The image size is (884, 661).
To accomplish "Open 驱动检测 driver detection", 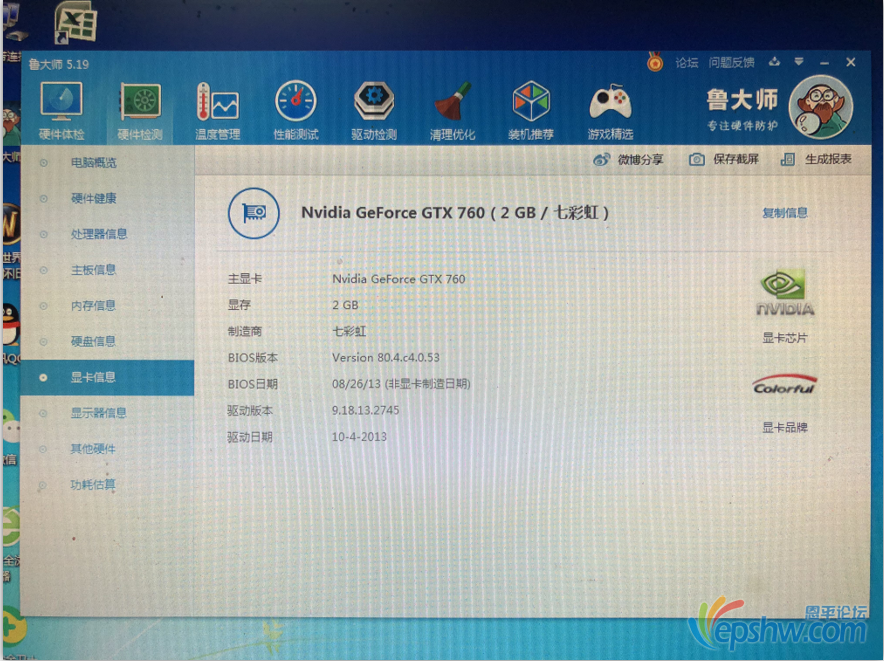I will (x=374, y=111).
